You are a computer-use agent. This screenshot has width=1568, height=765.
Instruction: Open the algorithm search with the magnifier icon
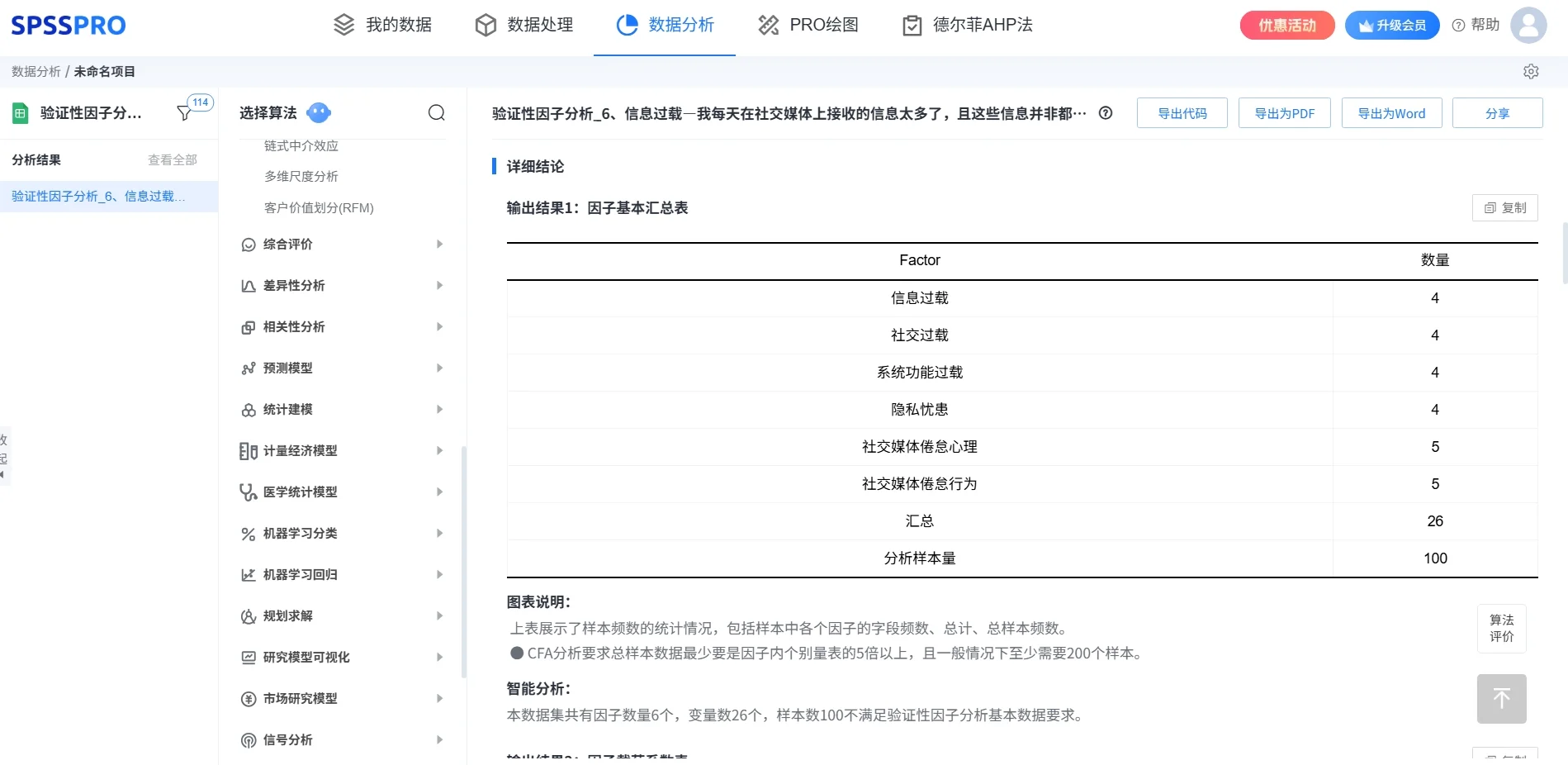tap(436, 112)
